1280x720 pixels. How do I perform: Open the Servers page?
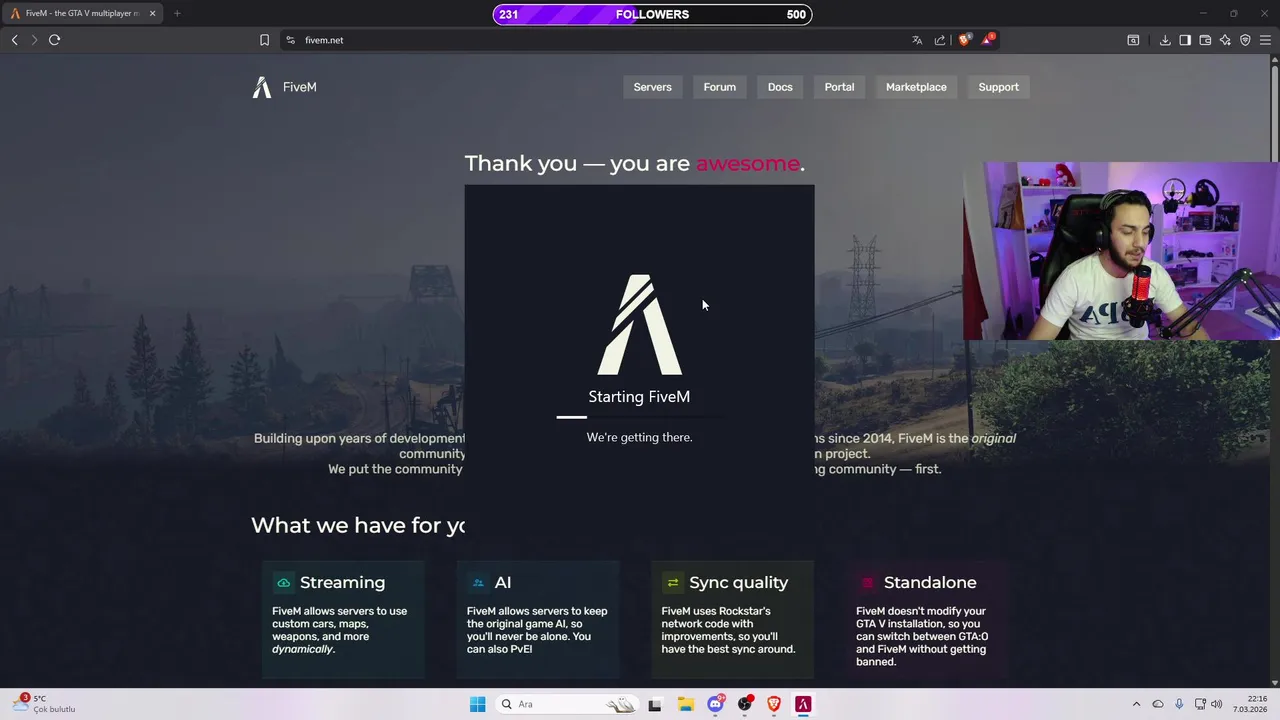point(652,87)
